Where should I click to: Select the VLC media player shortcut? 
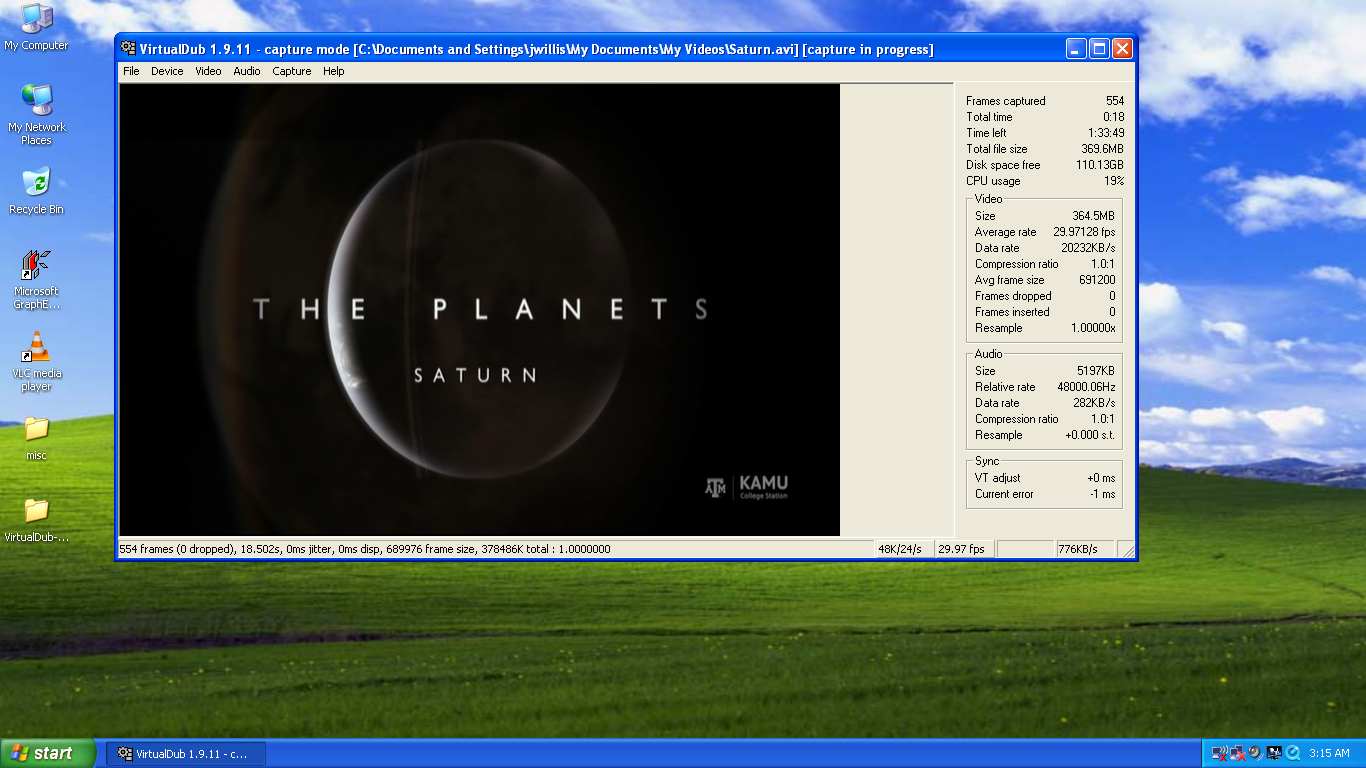pyautogui.click(x=36, y=362)
